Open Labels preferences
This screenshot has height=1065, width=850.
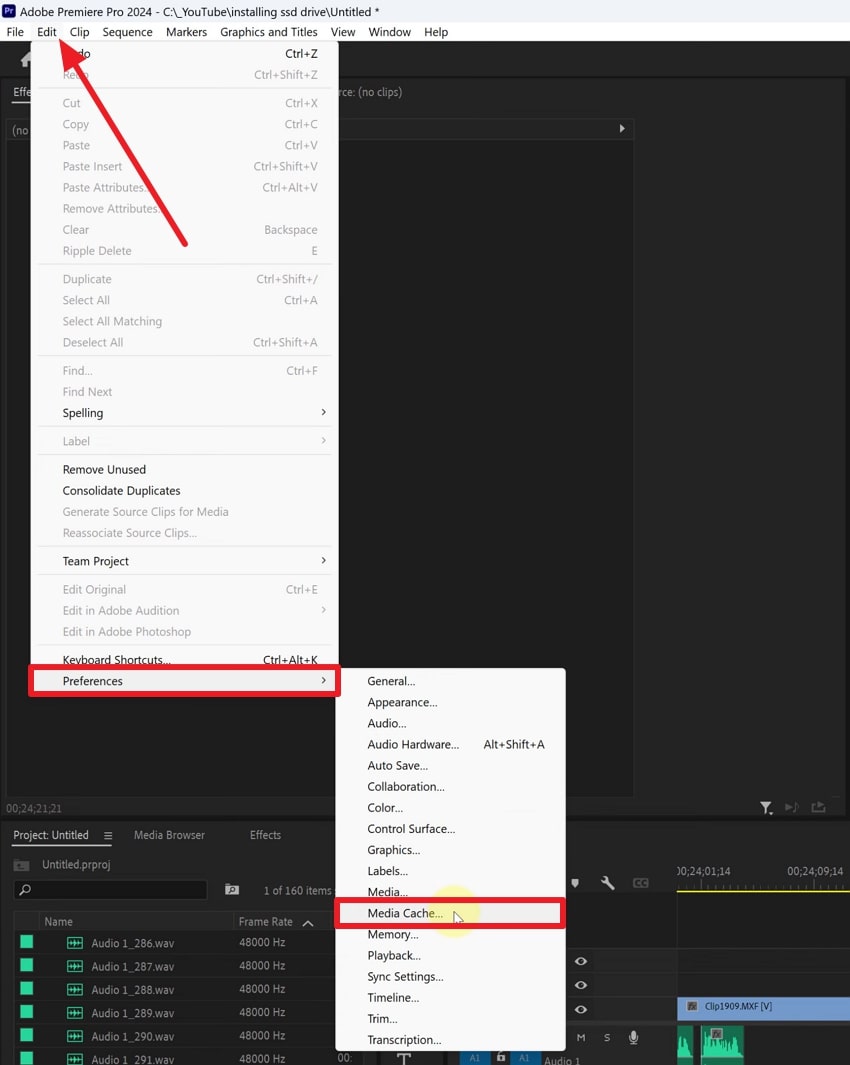(x=449, y=871)
